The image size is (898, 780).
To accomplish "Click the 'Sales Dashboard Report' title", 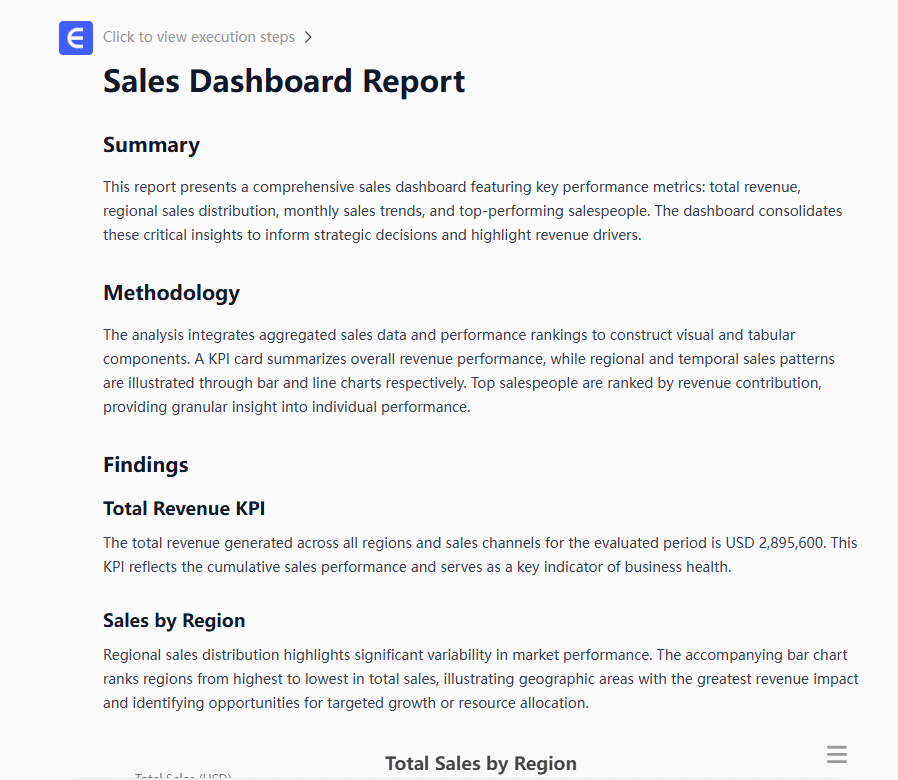I will tap(284, 81).
